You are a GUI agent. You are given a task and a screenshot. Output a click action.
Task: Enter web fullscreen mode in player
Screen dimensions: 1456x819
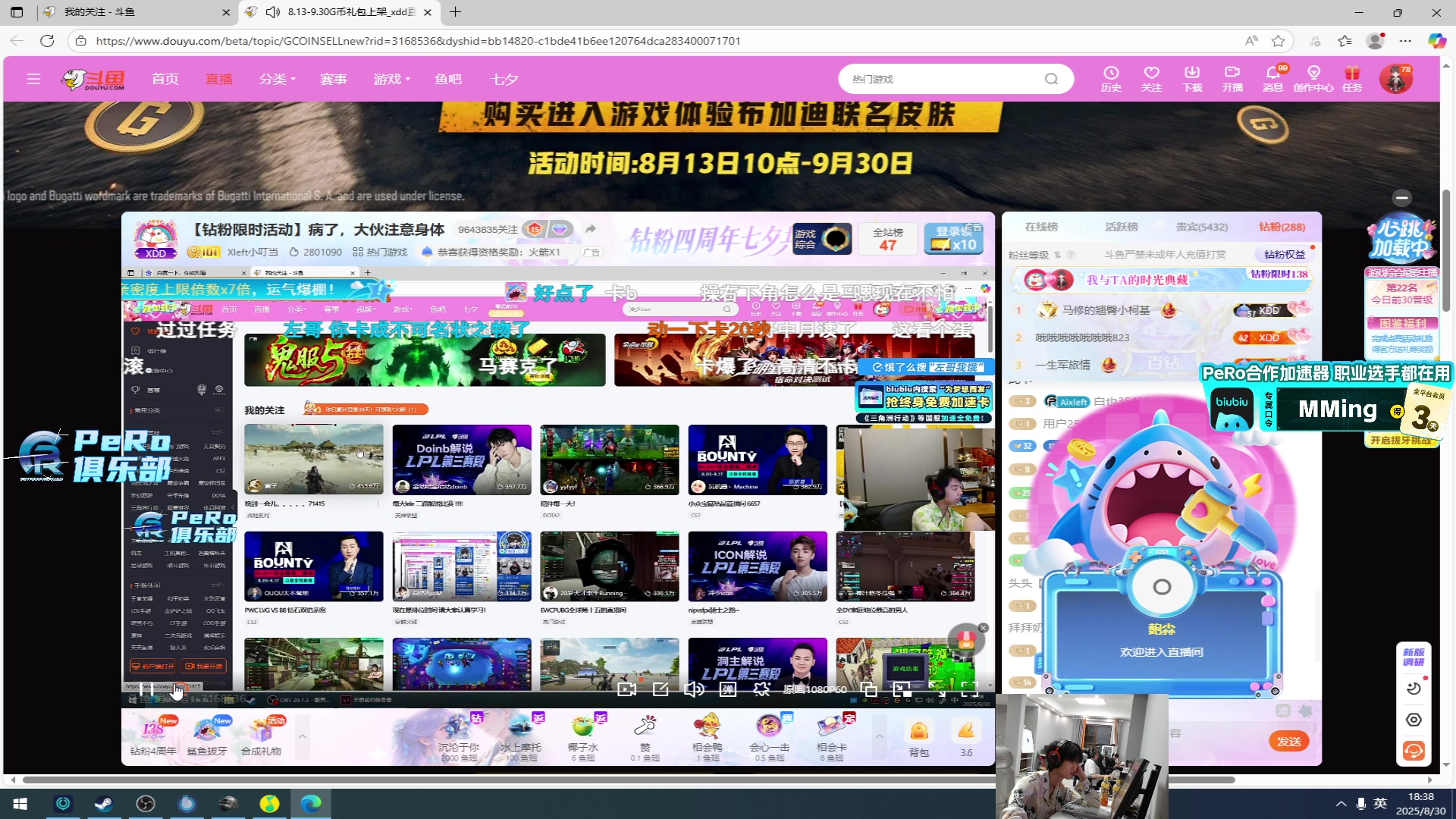click(x=937, y=689)
